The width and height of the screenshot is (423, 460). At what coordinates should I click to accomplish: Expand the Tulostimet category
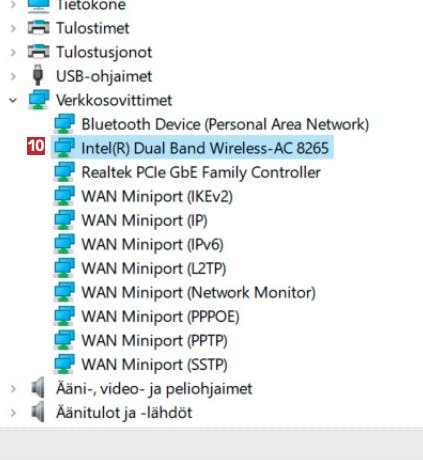click(x=13, y=28)
